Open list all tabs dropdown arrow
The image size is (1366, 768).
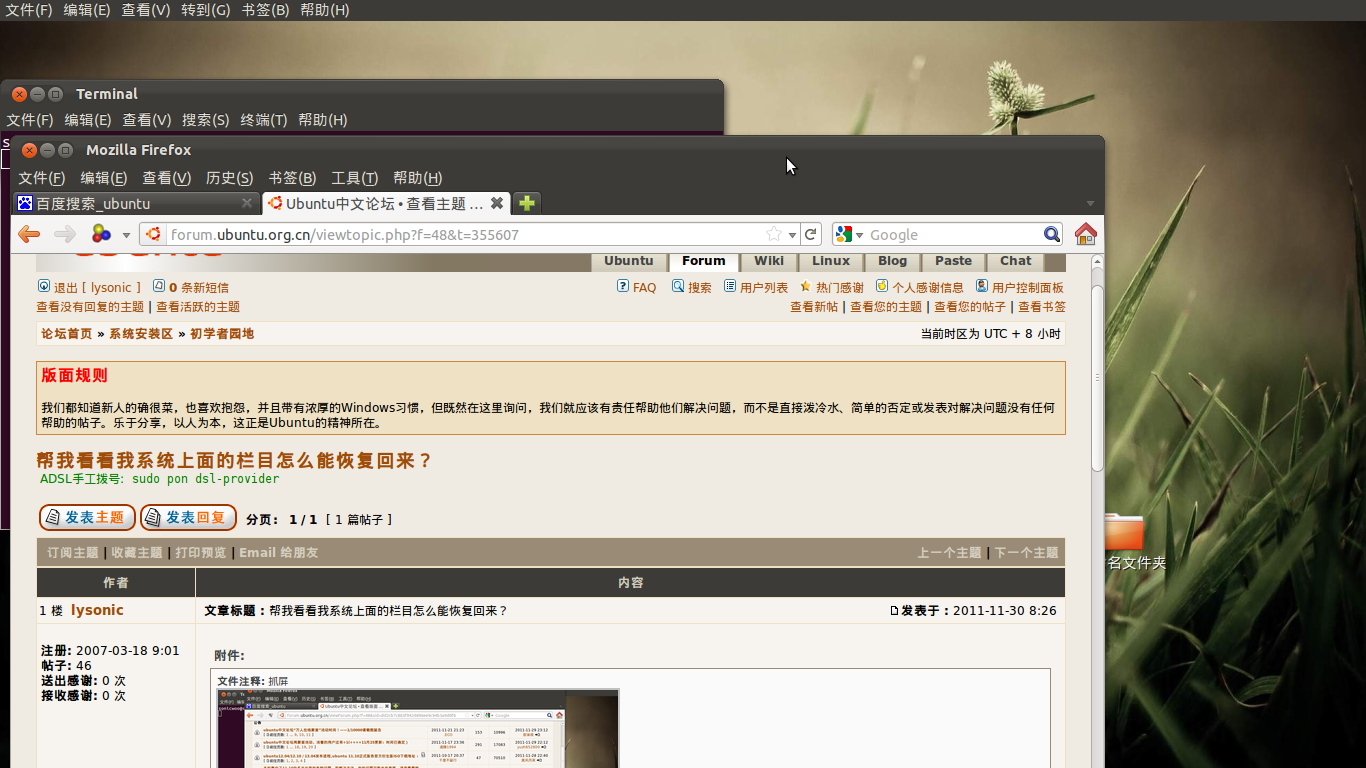(x=1090, y=203)
